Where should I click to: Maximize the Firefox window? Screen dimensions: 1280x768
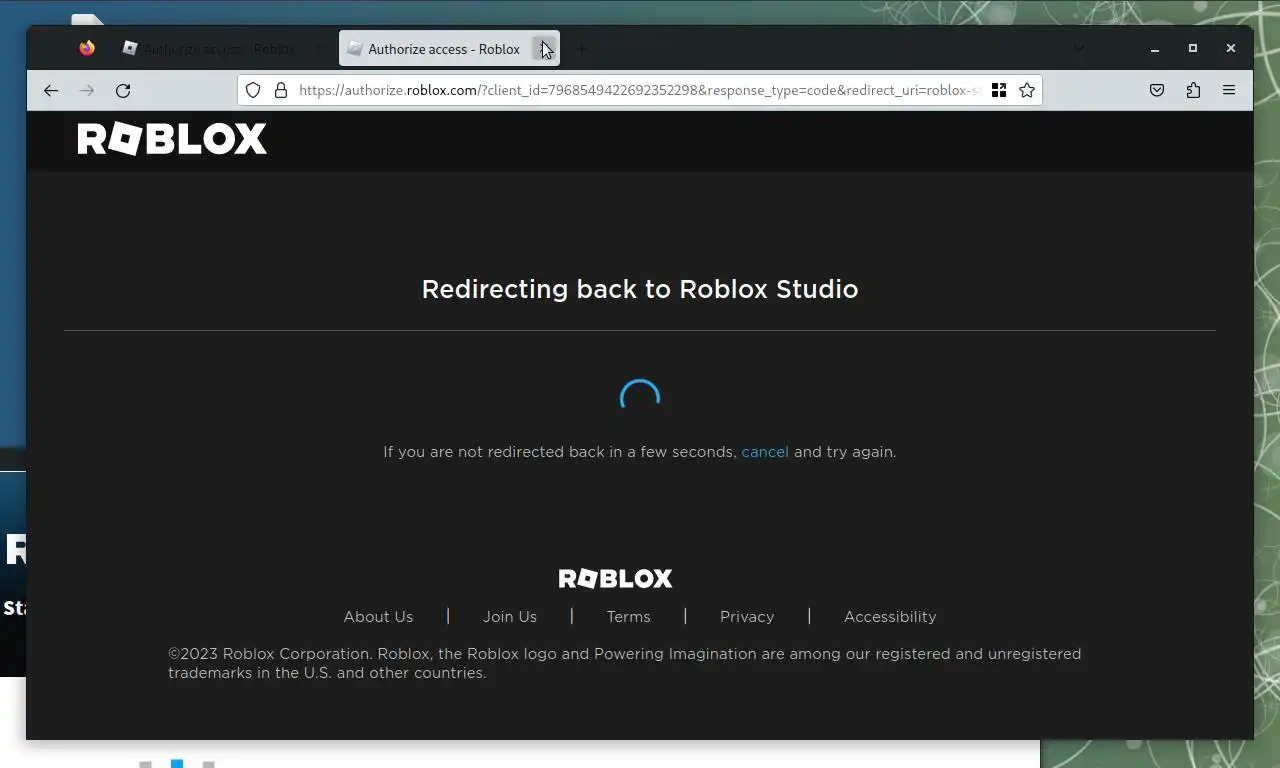click(1193, 48)
